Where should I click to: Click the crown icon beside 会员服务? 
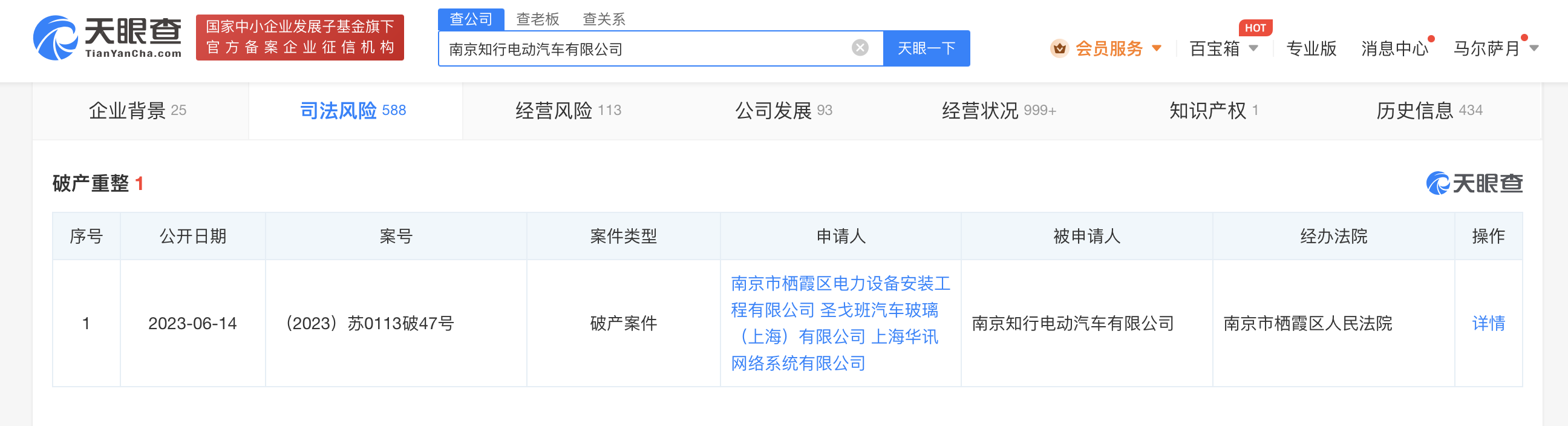click(1059, 48)
